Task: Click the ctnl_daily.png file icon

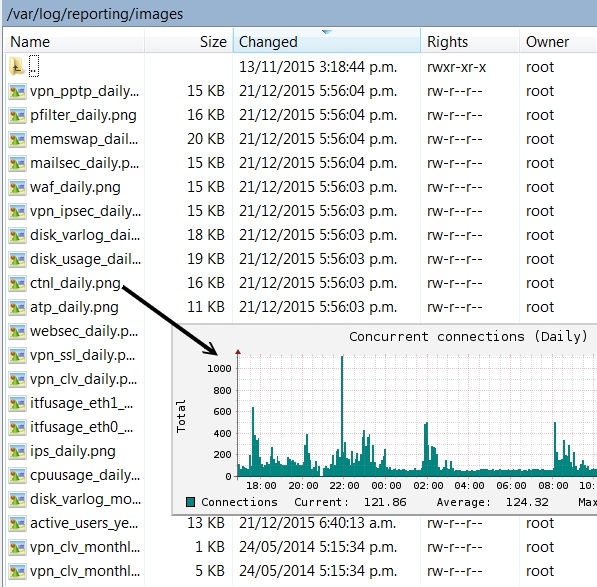Action: (x=18, y=283)
